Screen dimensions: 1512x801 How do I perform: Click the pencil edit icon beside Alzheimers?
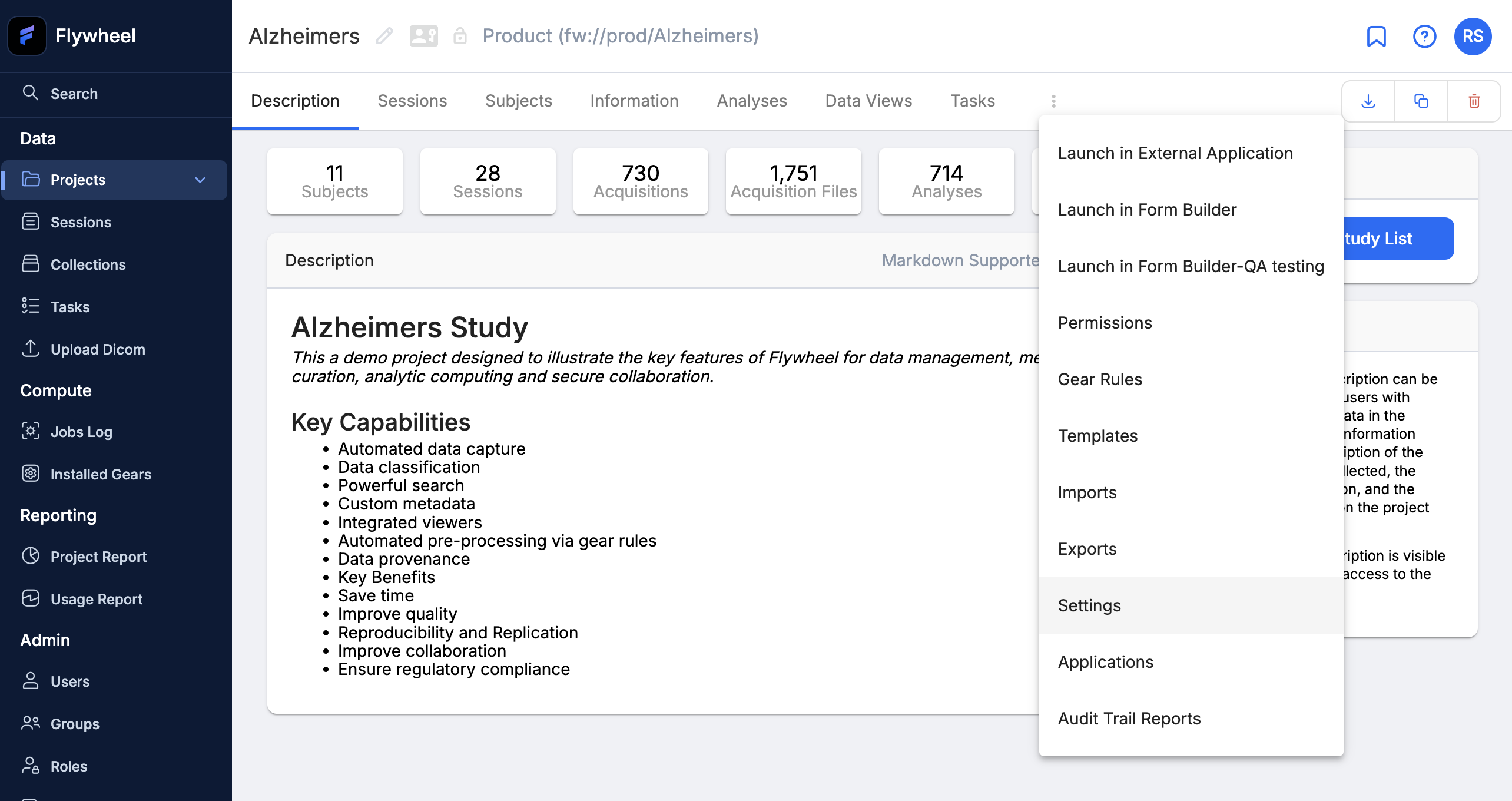pyautogui.click(x=384, y=36)
